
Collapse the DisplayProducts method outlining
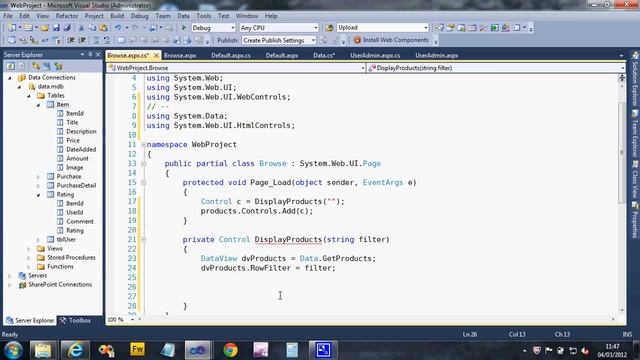(x=143, y=240)
